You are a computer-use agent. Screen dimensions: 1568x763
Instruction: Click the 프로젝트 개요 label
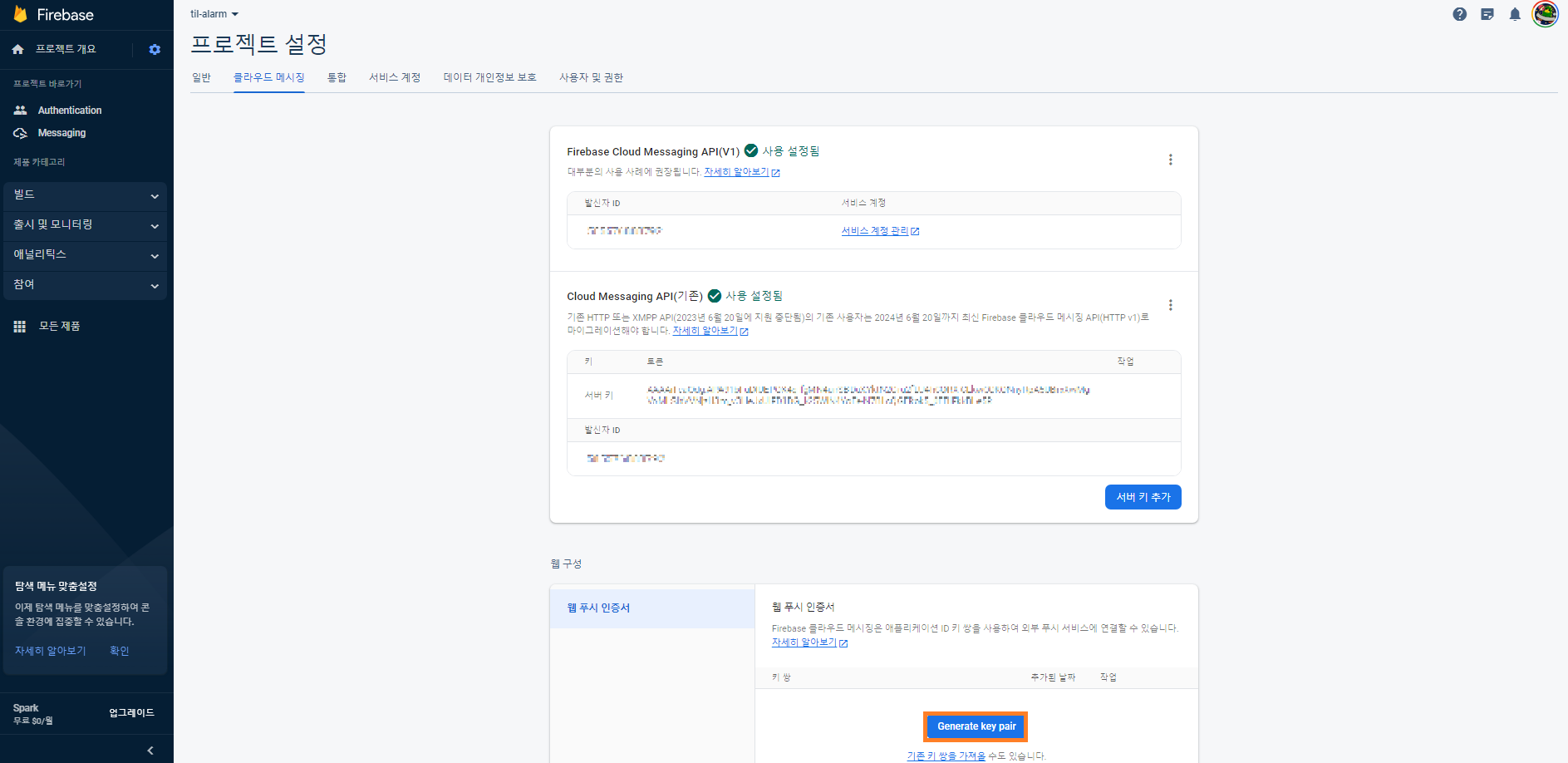click(x=66, y=49)
